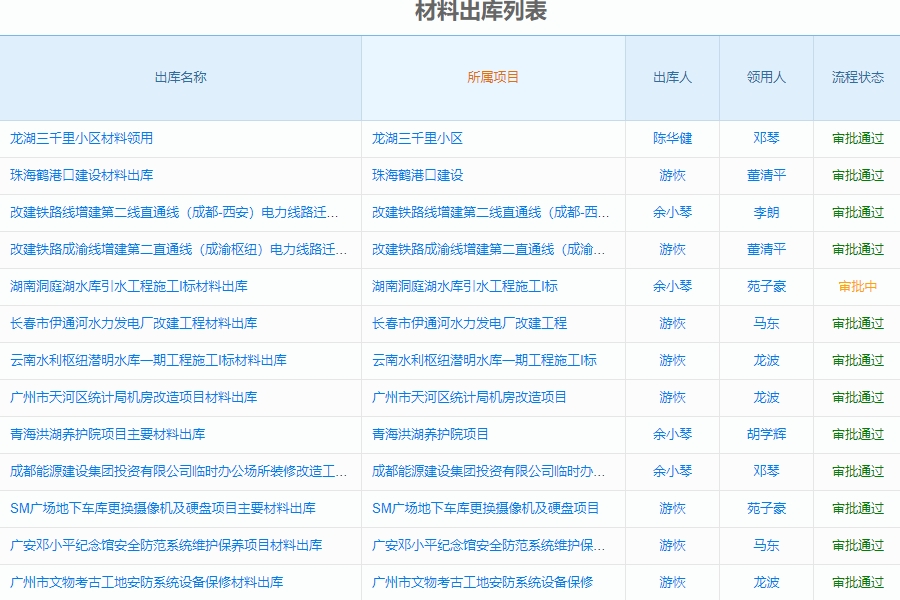Click project 湖南洞庭湖水库引水工程施工I标

(x=465, y=286)
